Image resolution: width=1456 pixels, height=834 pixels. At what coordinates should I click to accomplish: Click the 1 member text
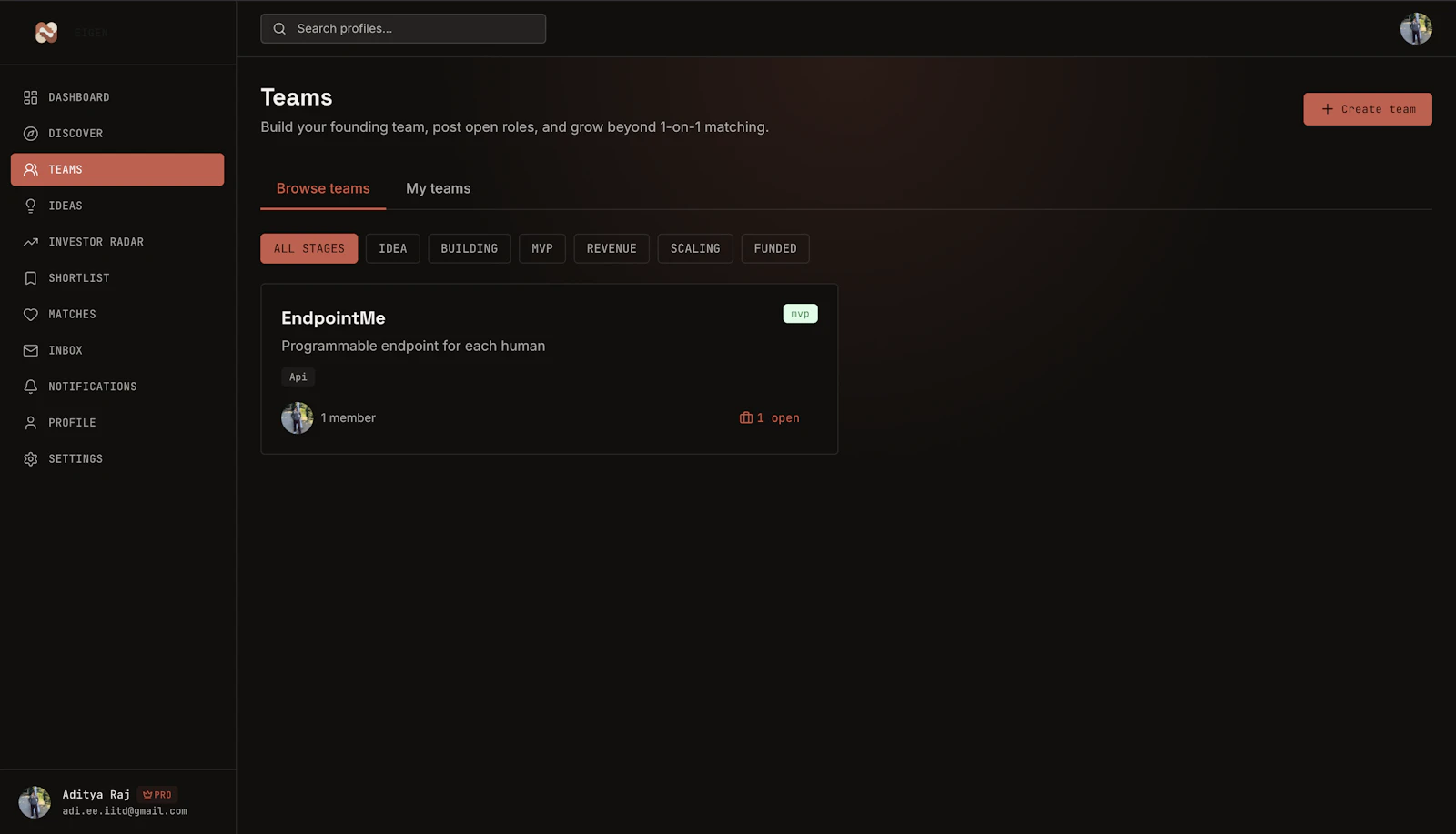click(349, 417)
